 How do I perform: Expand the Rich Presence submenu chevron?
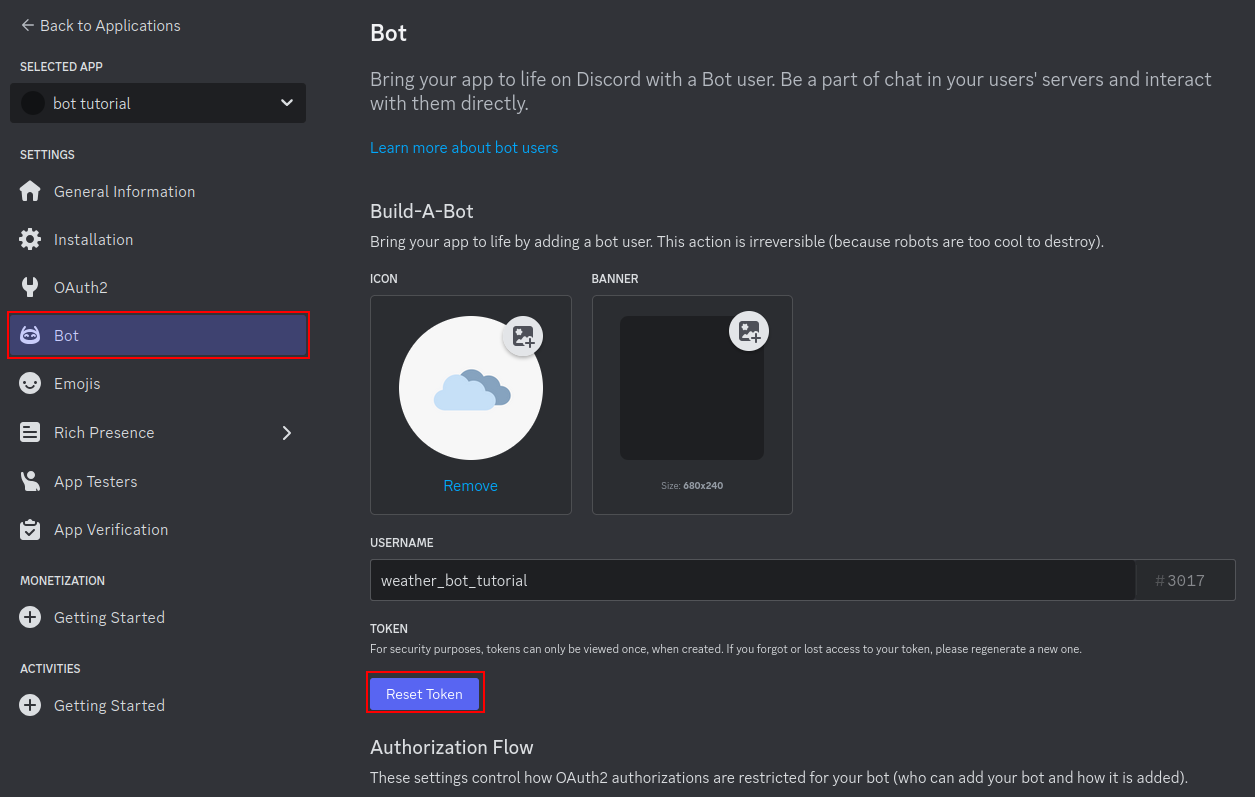pos(287,433)
